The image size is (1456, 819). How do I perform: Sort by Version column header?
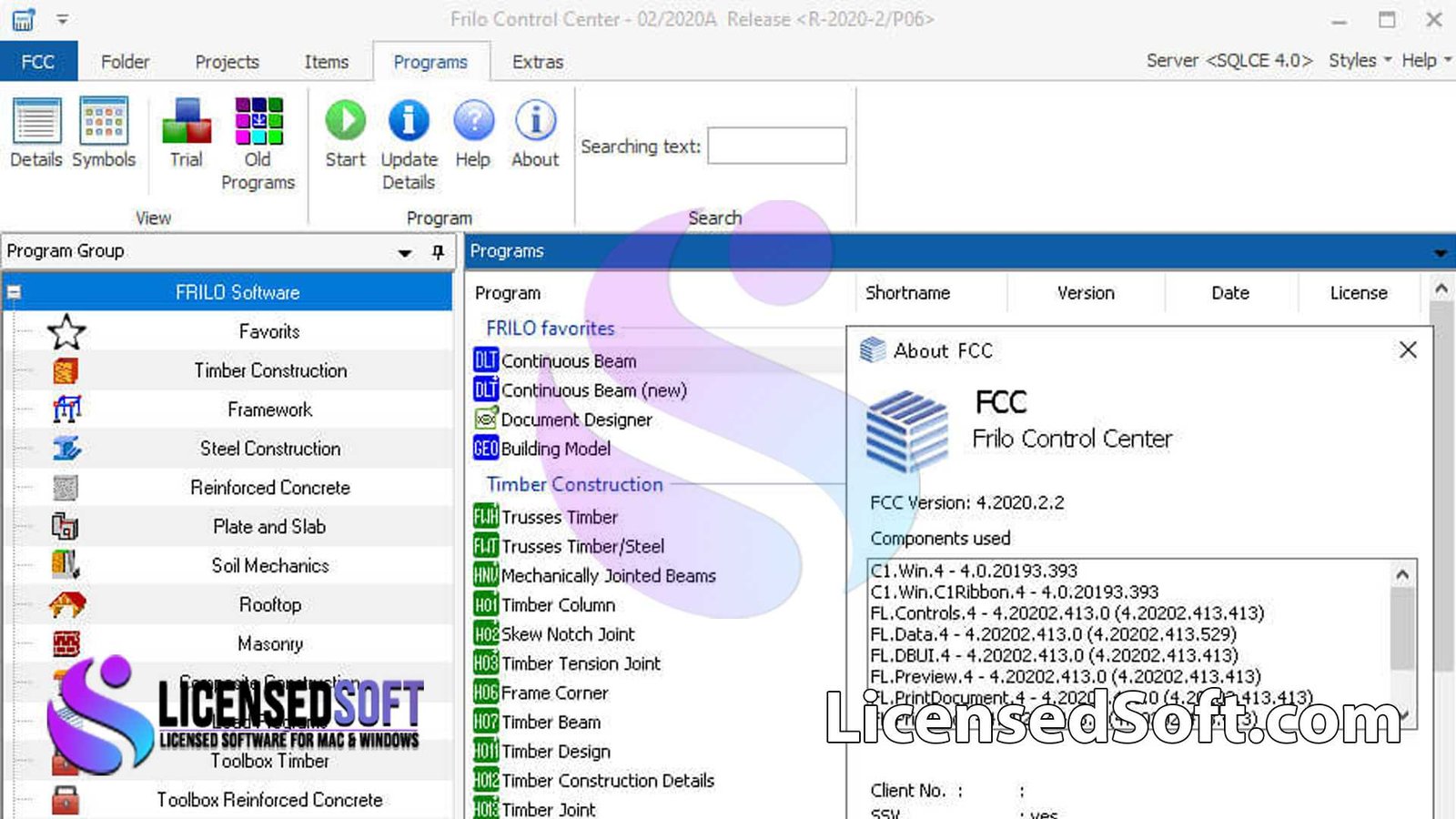point(1086,293)
